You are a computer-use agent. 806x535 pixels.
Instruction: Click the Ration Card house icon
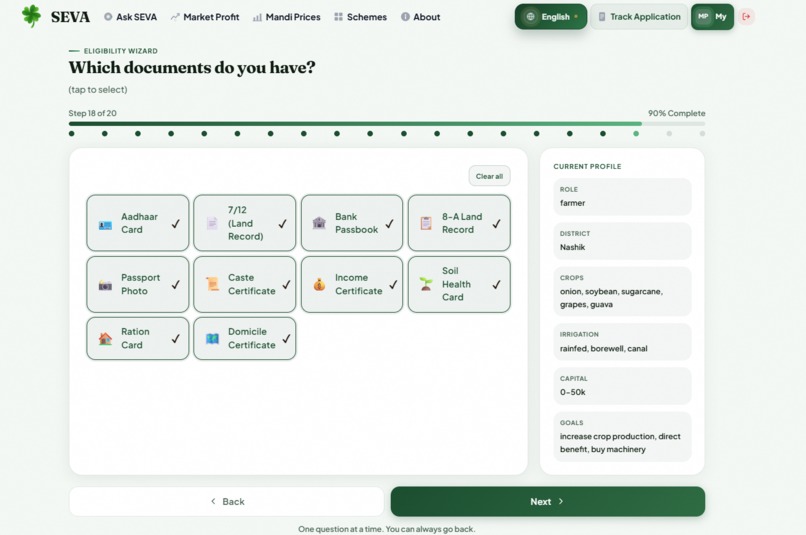click(105, 339)
